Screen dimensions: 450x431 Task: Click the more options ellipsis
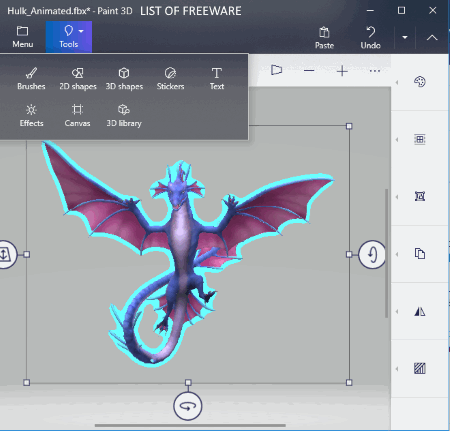(x=375, y=71)
